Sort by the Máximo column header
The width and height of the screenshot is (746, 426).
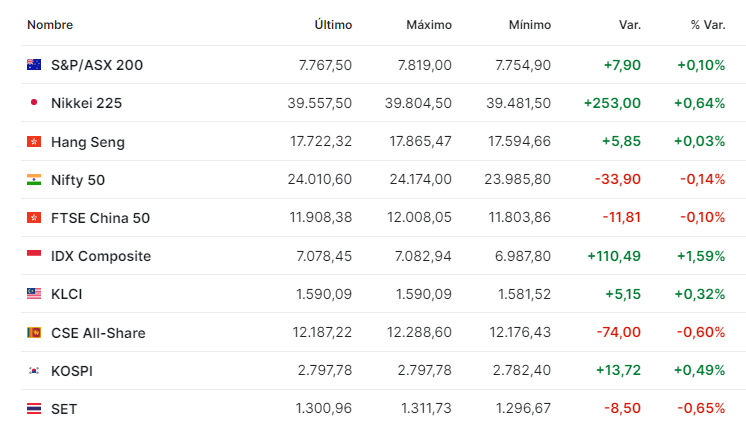(429, 25)
